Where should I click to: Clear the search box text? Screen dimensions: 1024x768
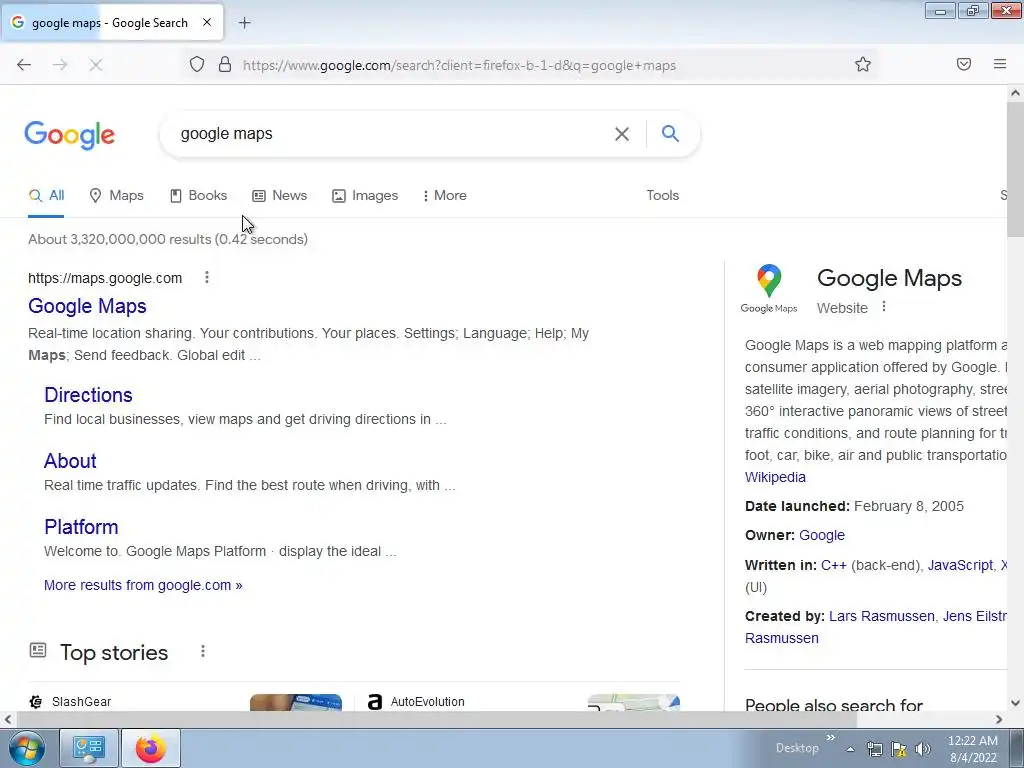pyautogui.click(x=622, y=134)
